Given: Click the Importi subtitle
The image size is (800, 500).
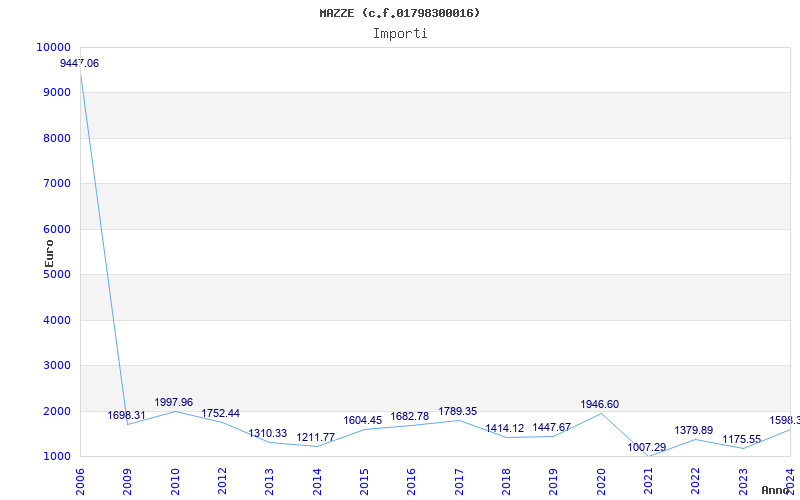Looking at the screenshot, I should coord(400,34).
